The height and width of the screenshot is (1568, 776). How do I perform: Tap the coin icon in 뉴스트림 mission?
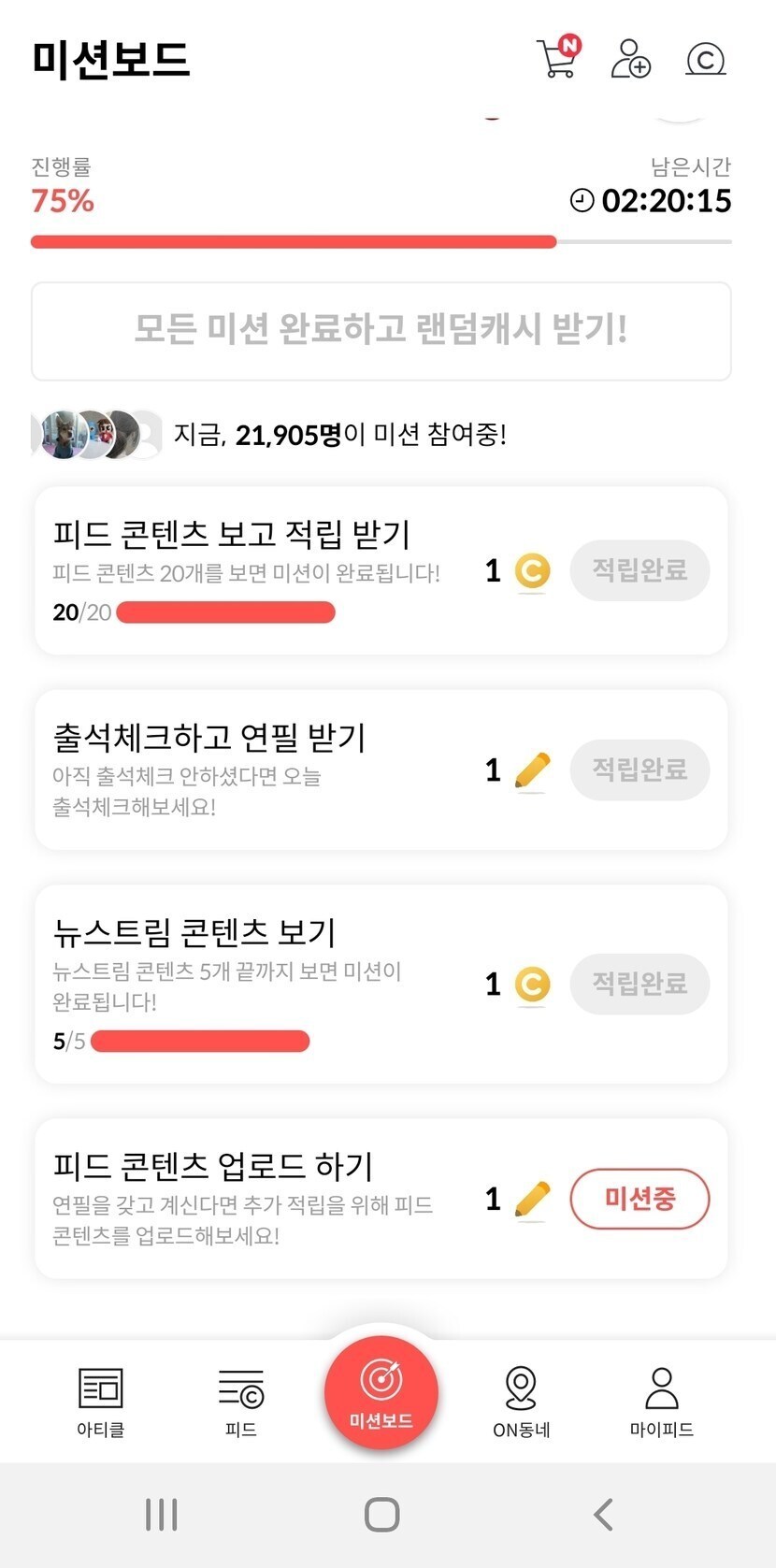coord(532,985)
